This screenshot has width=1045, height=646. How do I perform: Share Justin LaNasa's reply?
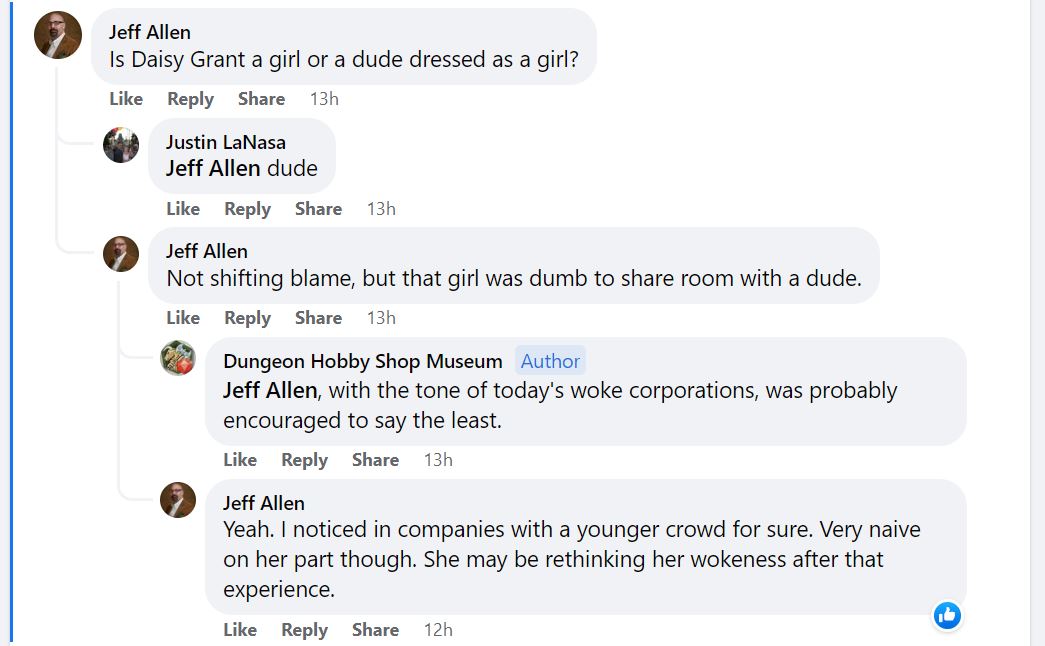318,209
